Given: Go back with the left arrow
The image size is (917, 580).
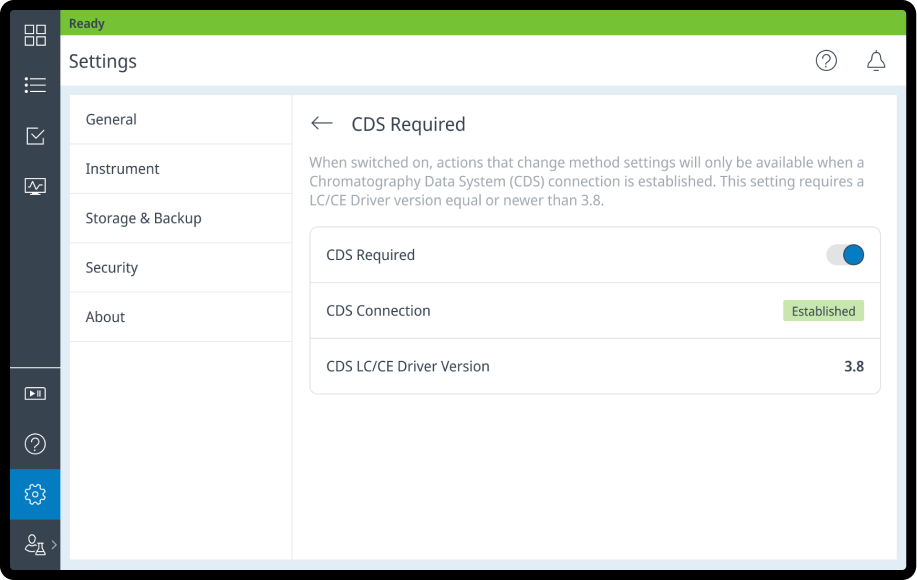Looking at the screenshot, I should (321, 123).
